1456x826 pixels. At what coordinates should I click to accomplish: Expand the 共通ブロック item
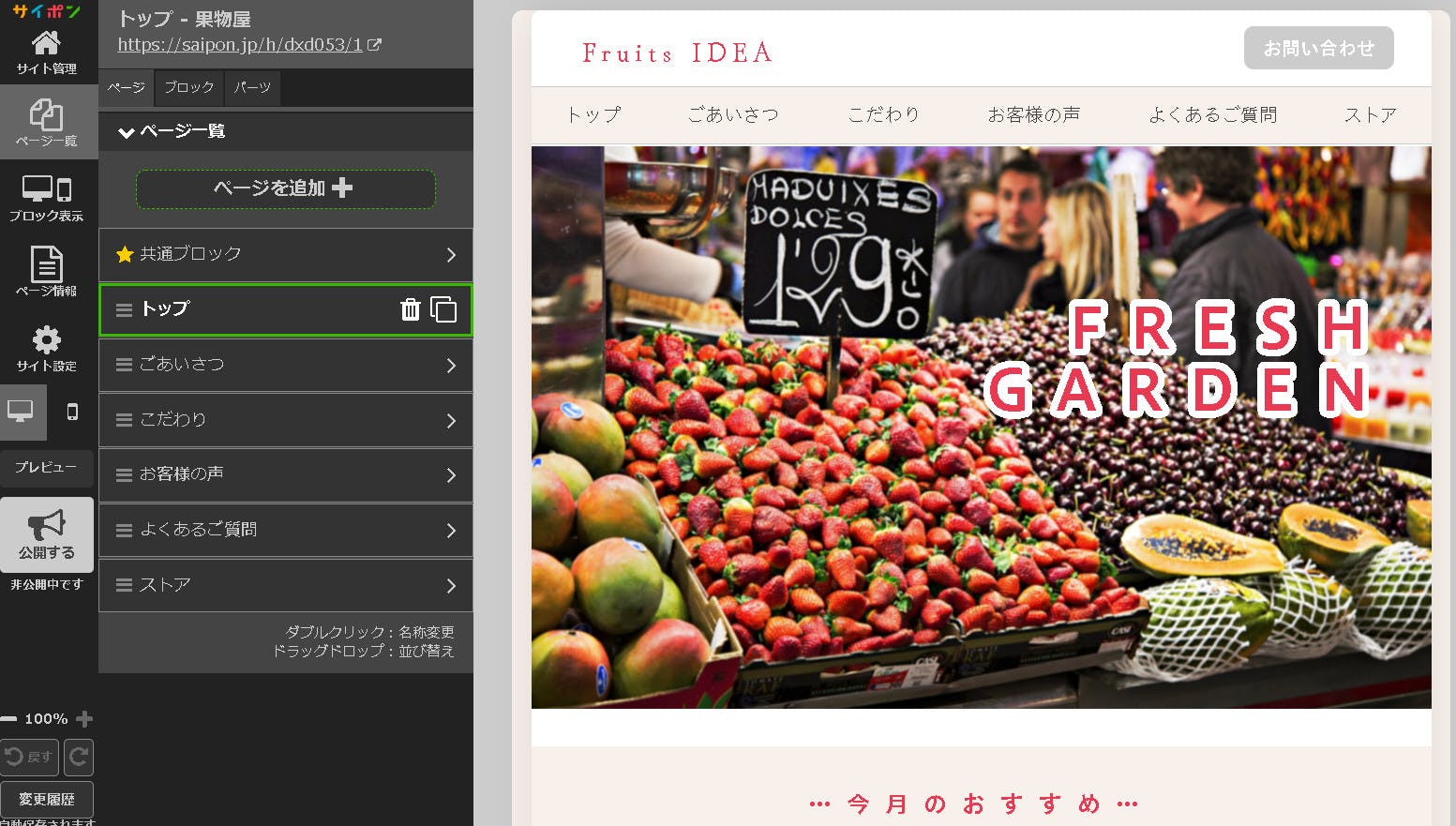click(451, 255)
